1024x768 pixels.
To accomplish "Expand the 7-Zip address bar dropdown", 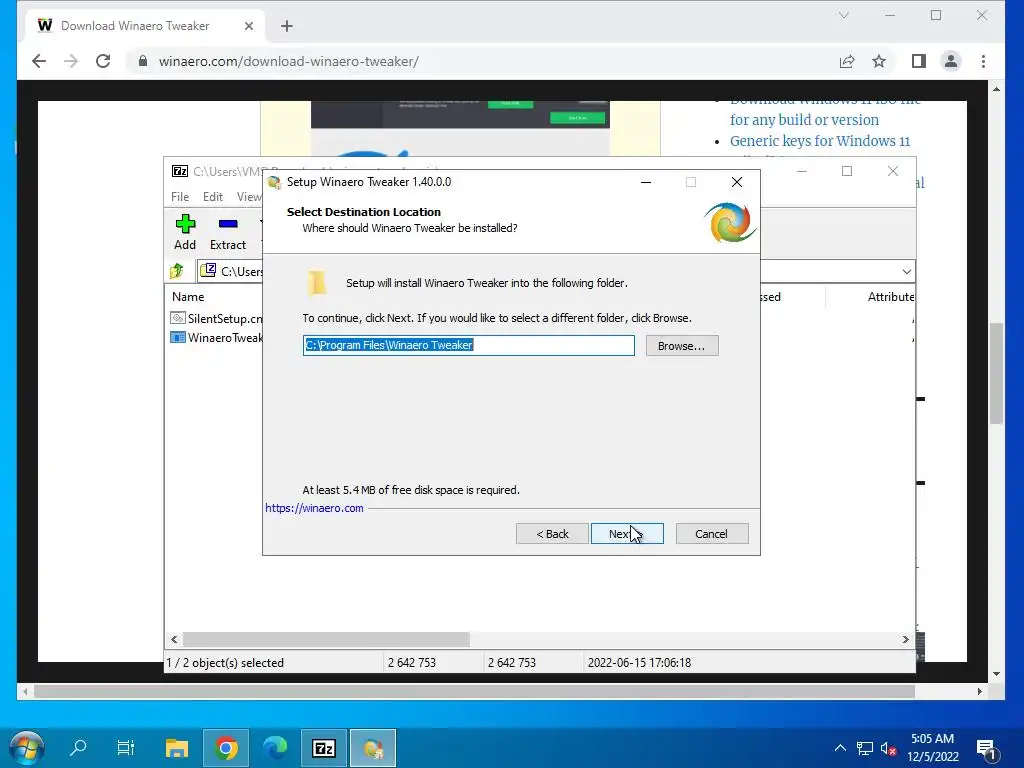I will pos(906,272).
